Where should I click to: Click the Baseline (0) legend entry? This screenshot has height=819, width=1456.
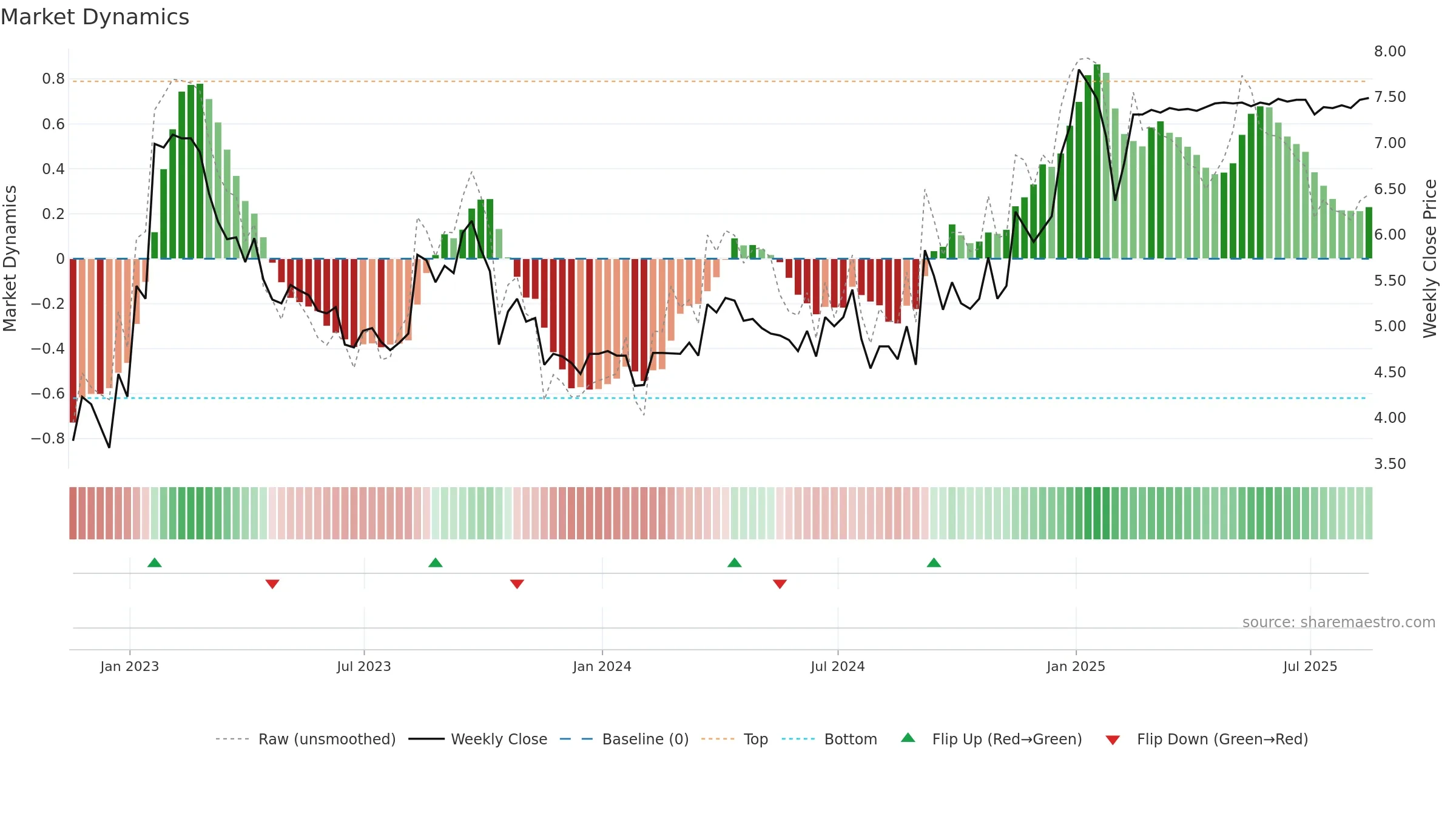pyautogui.click(x=624, y=739)
